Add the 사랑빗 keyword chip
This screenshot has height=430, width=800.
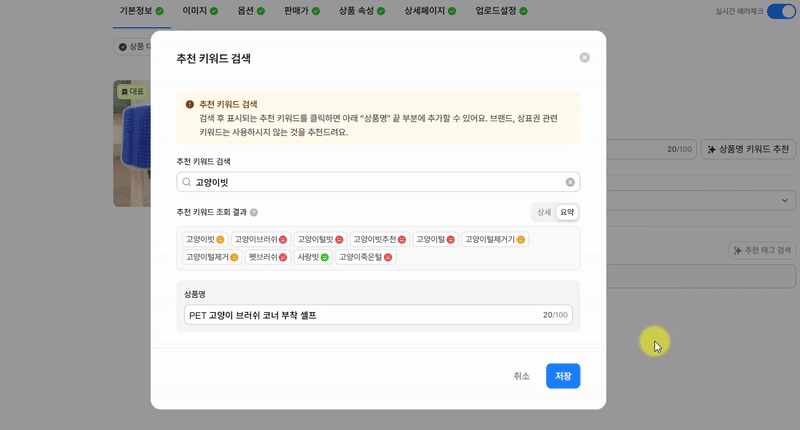coord(313,257)
